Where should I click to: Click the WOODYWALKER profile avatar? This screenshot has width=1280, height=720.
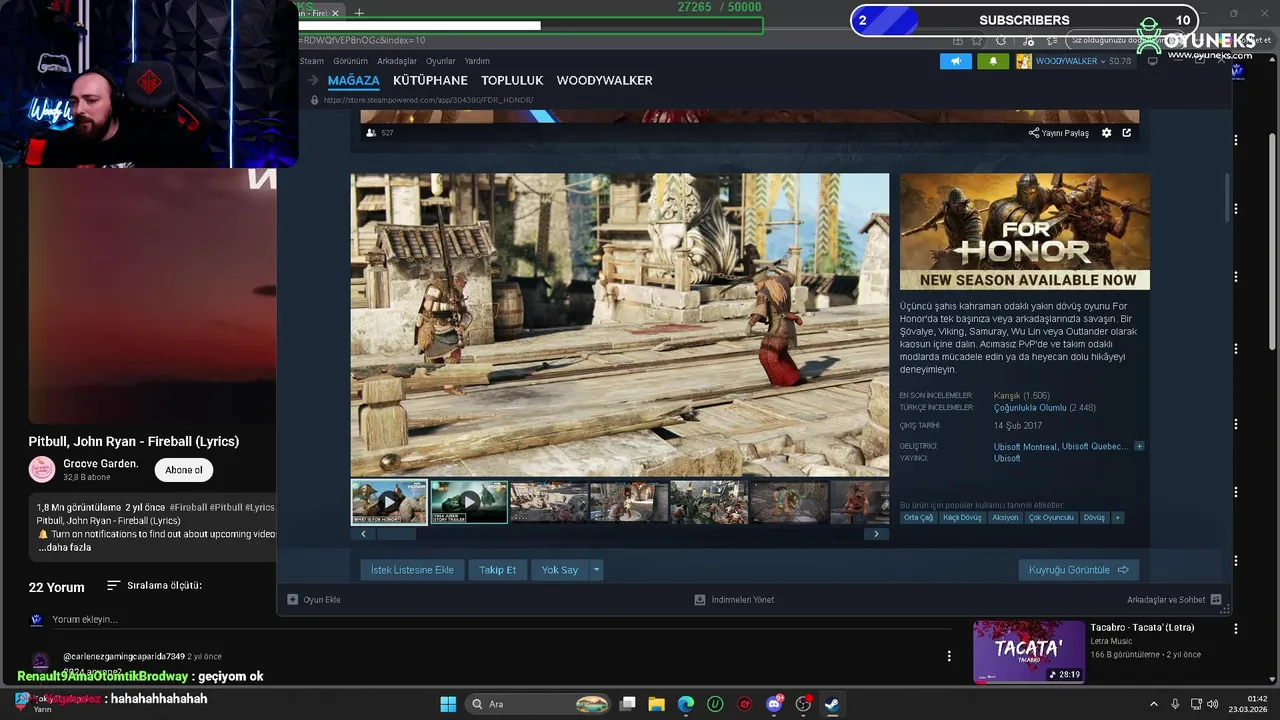[x=1024, y=61]
